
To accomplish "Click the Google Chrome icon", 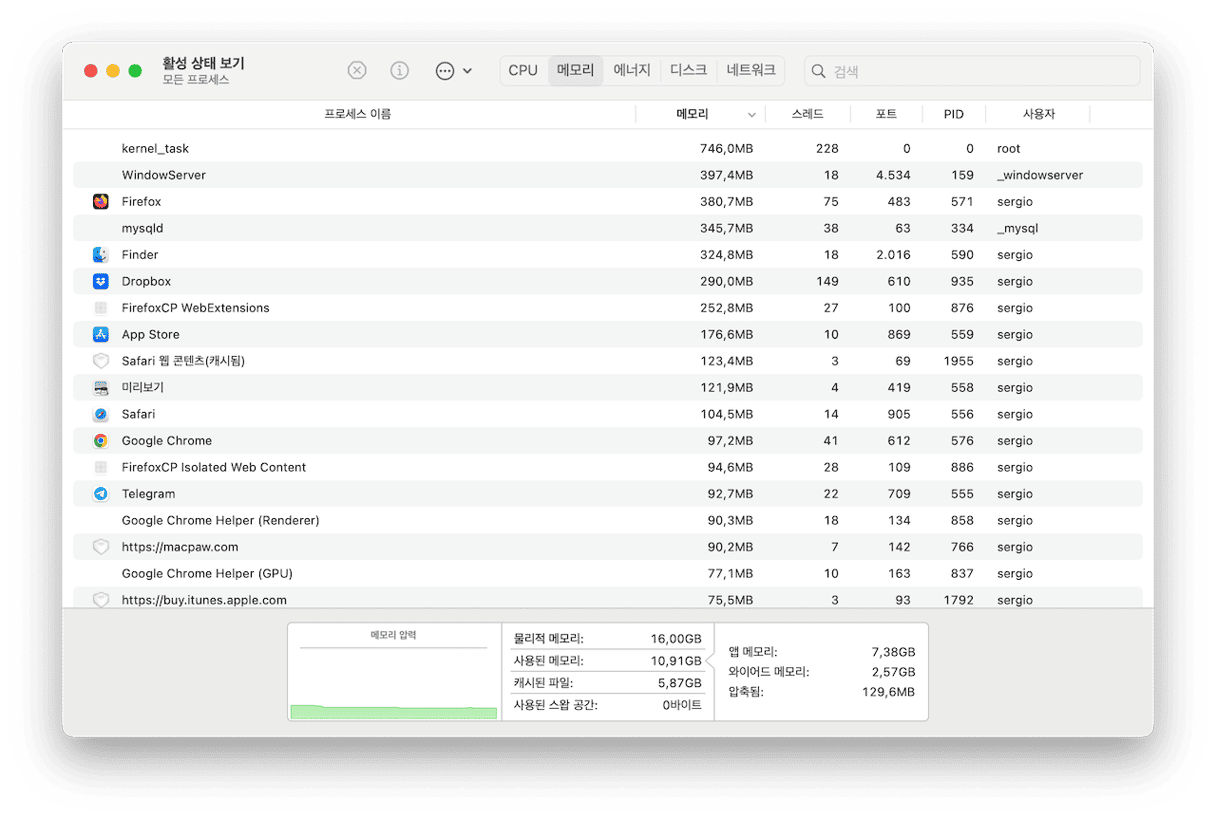I will coord(101,441).
